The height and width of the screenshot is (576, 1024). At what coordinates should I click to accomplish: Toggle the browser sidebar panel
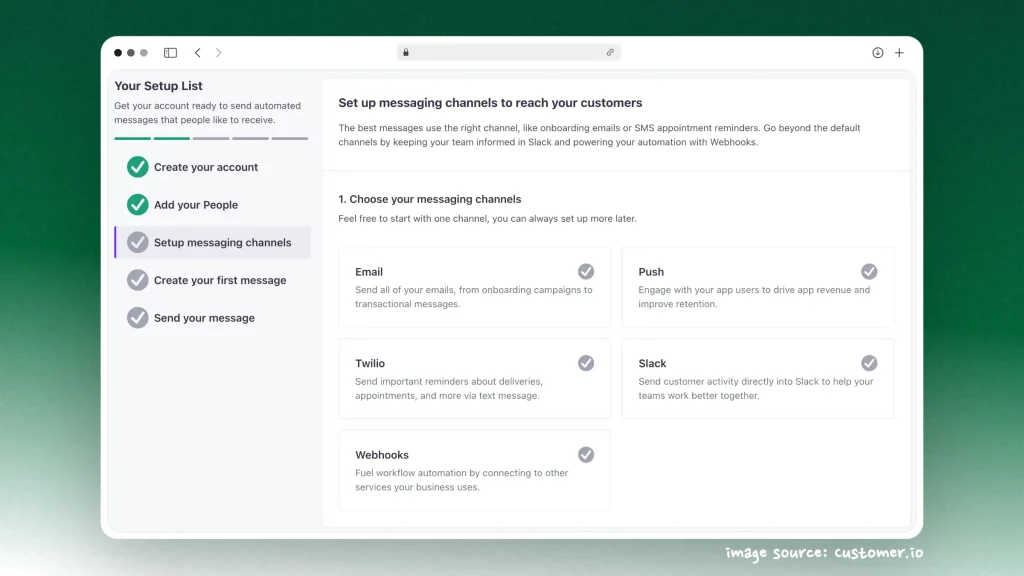[170, 52]
